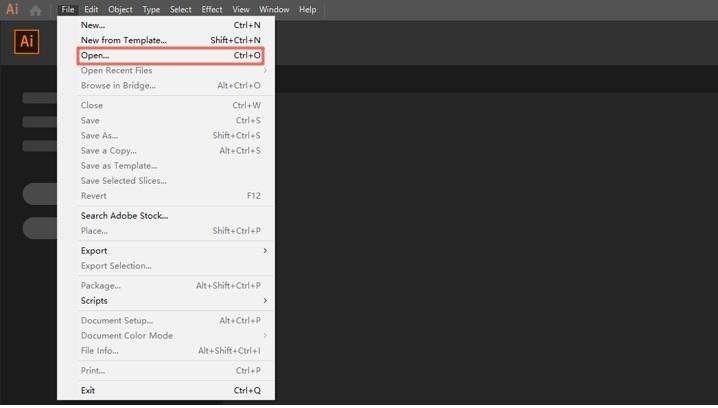Open the Object menu
The image size is (718, 408).
pyautogui.click(x=120, y=9)
